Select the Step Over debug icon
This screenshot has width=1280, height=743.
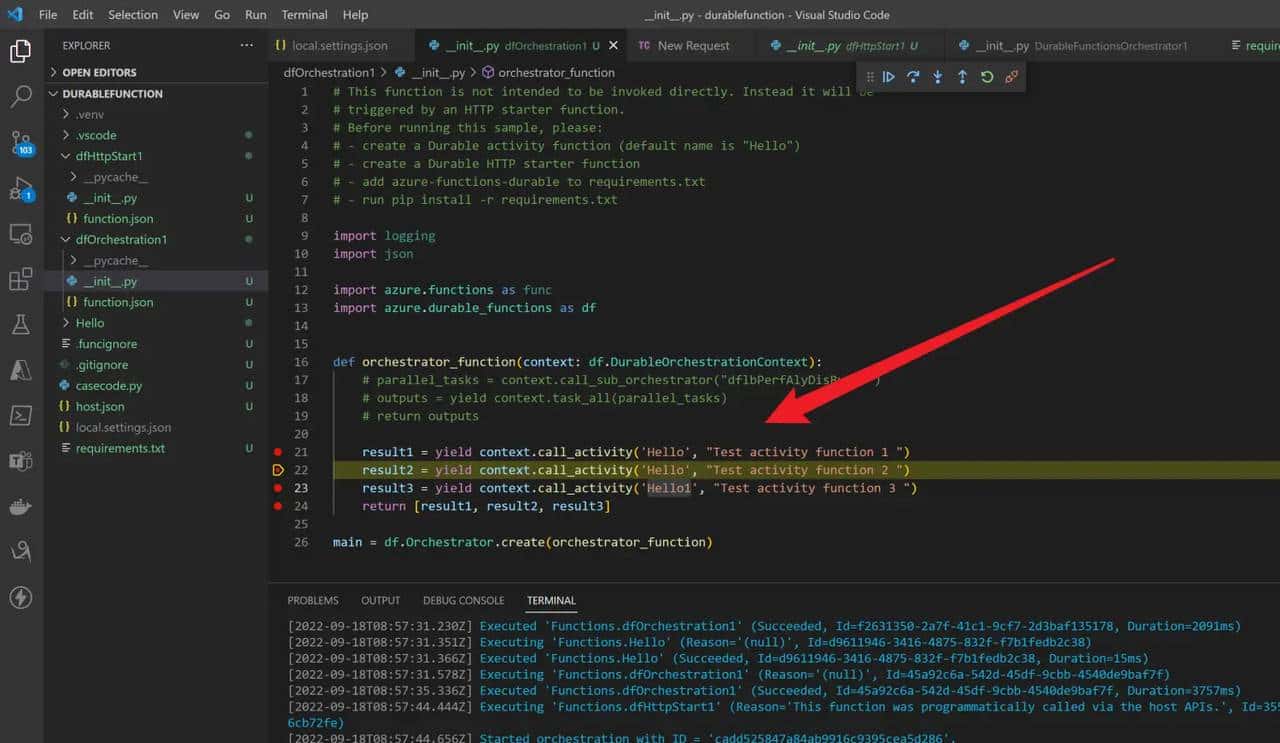coord(912,76)
